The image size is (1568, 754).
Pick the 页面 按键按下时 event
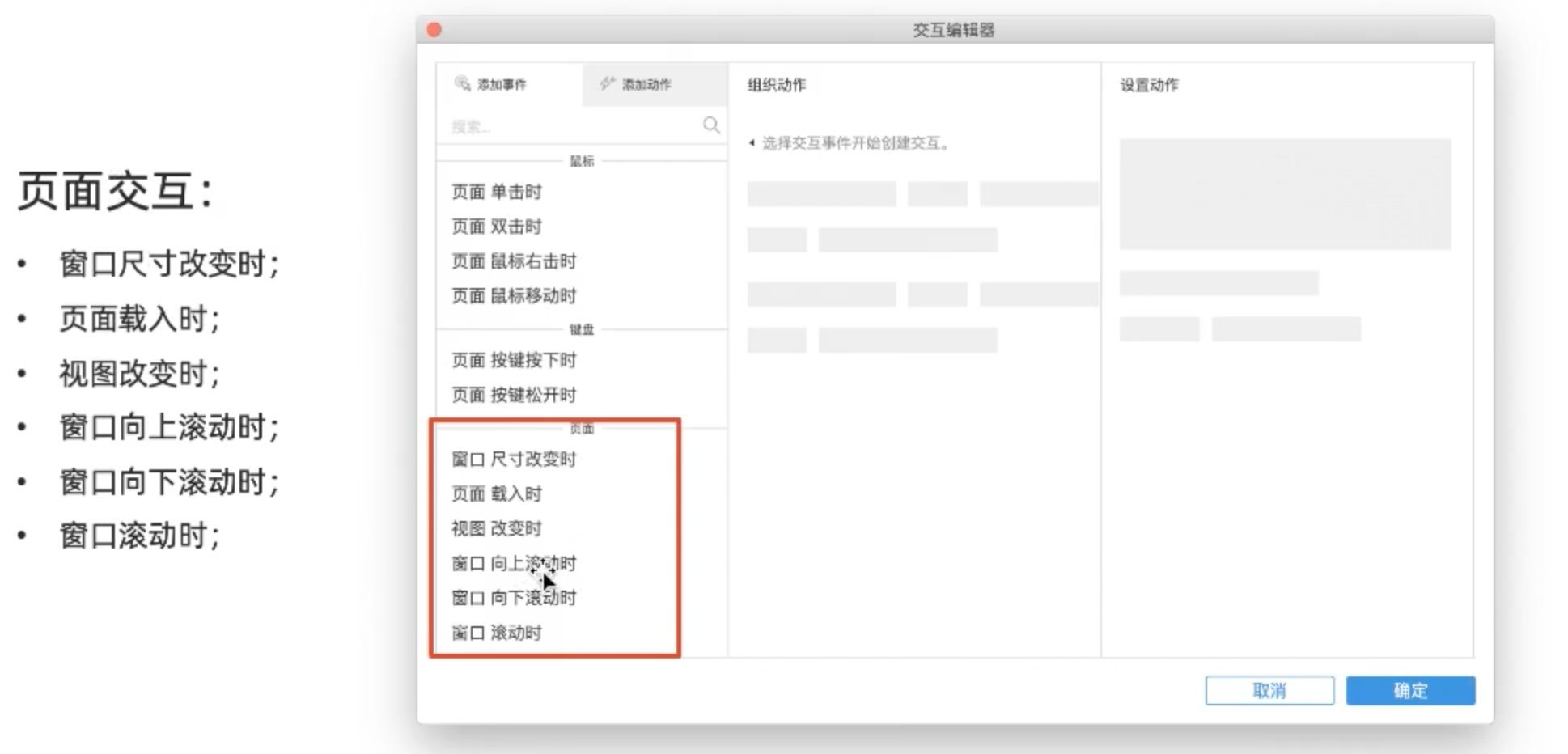514,361
